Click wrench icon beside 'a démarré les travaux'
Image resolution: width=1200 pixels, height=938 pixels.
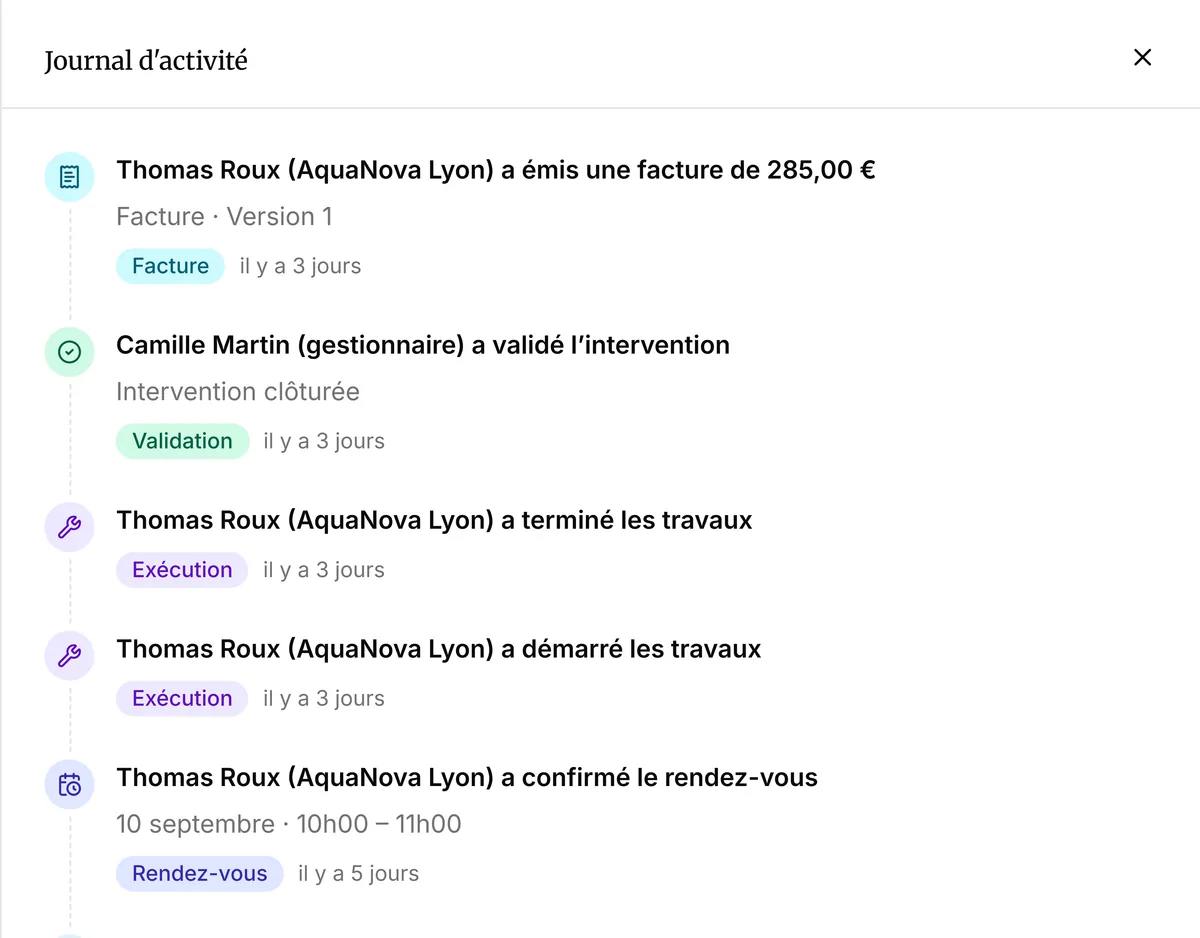pyautogui.click(x=69, y=657)
